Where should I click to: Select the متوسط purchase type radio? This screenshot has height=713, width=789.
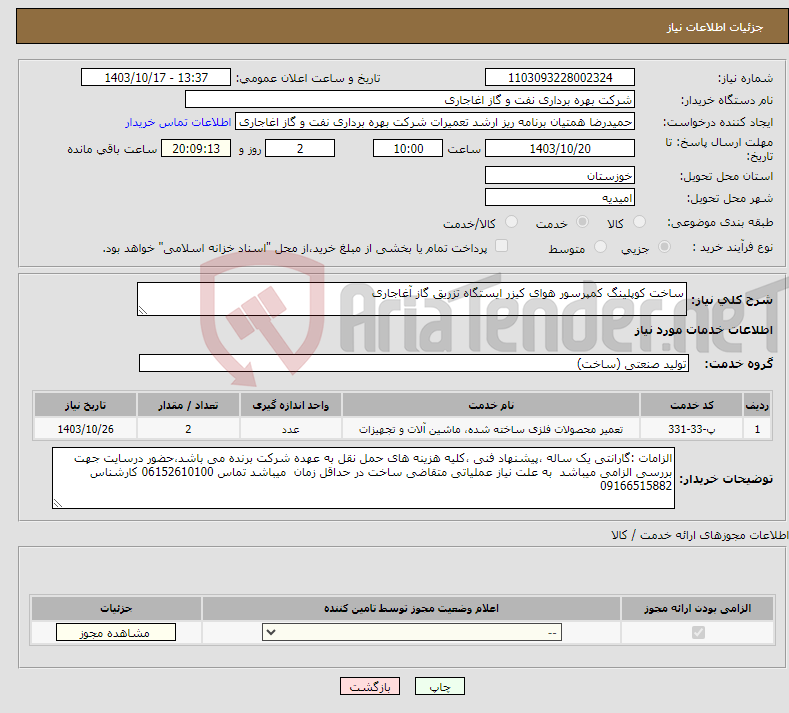click(600, 247)
